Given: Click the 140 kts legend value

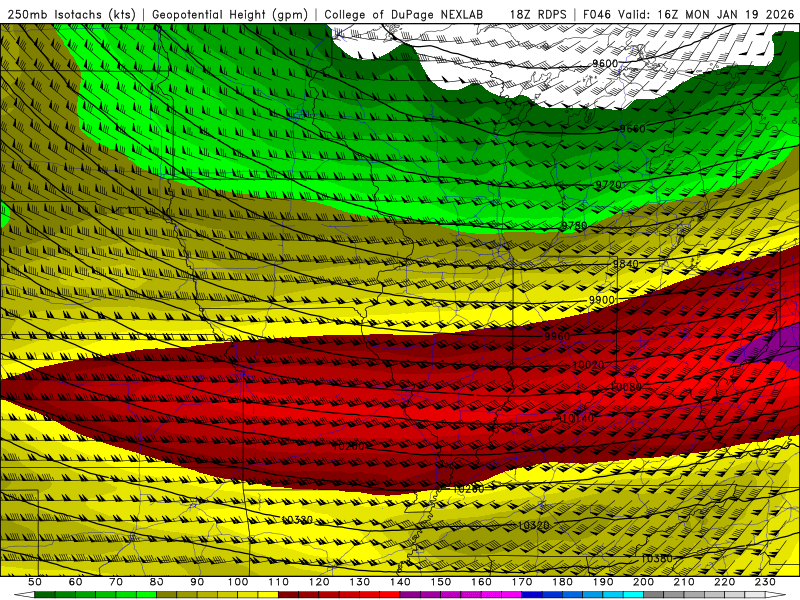Looking at the screenshot, I should (401, 582).
